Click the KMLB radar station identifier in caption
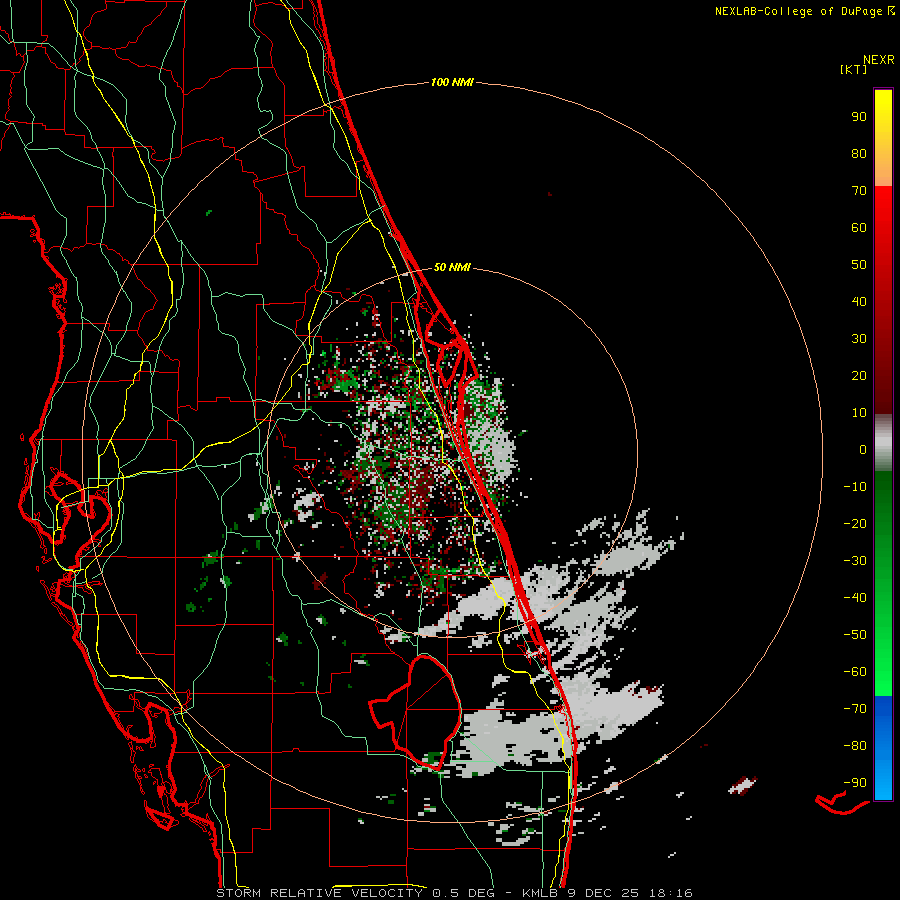 [x=540, y=893]
